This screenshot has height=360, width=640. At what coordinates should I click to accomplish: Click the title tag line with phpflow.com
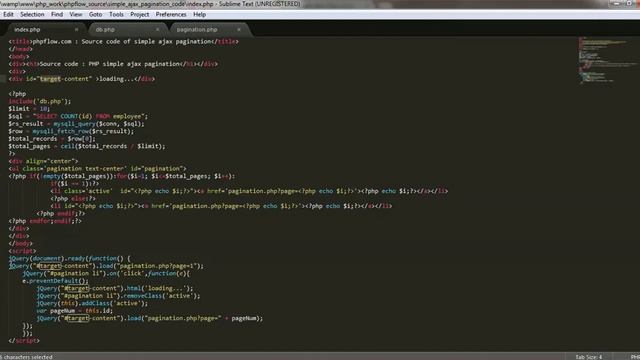click(124, 41)
